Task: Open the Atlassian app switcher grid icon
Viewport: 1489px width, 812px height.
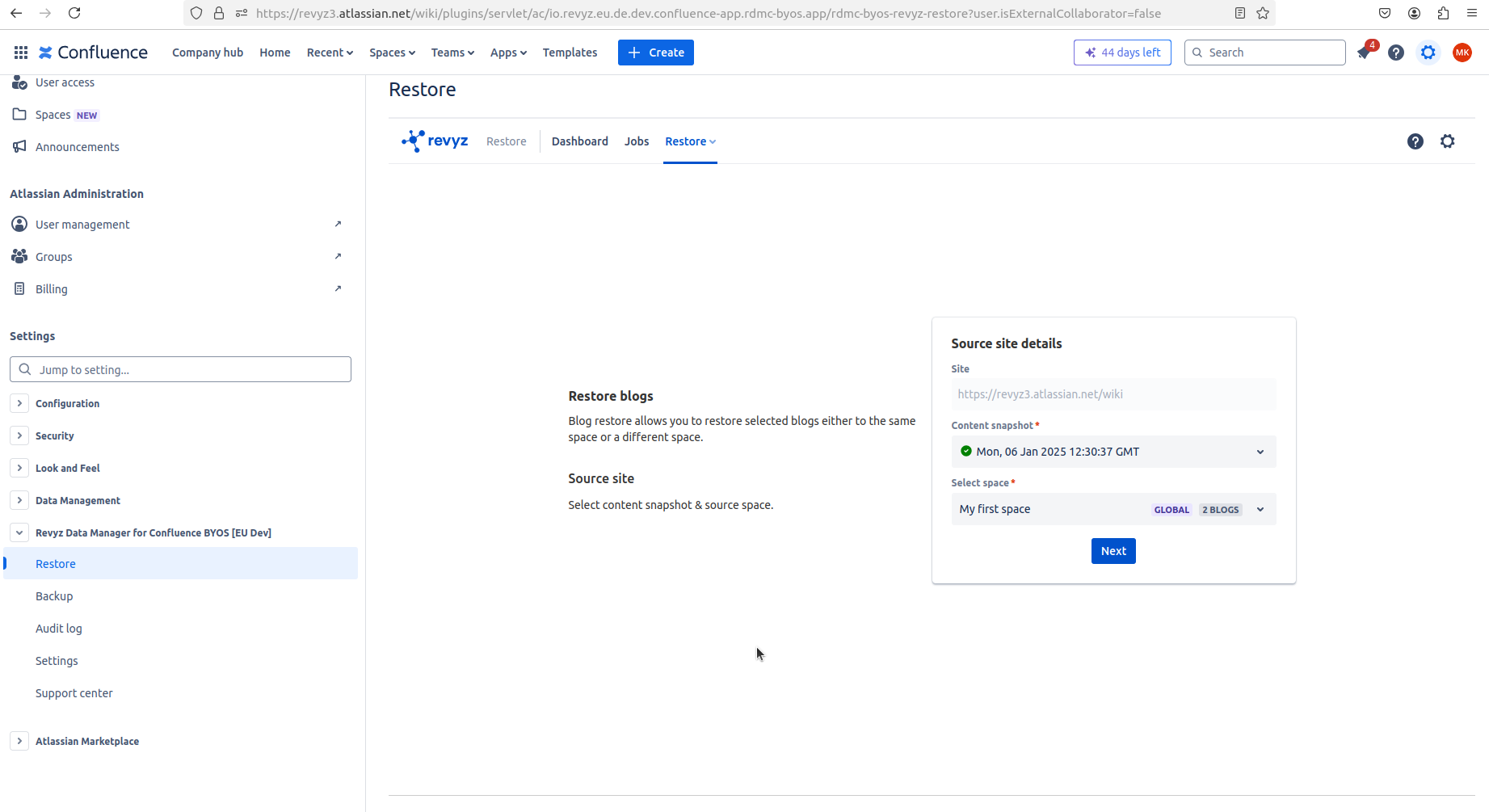Action: point(21,53)
